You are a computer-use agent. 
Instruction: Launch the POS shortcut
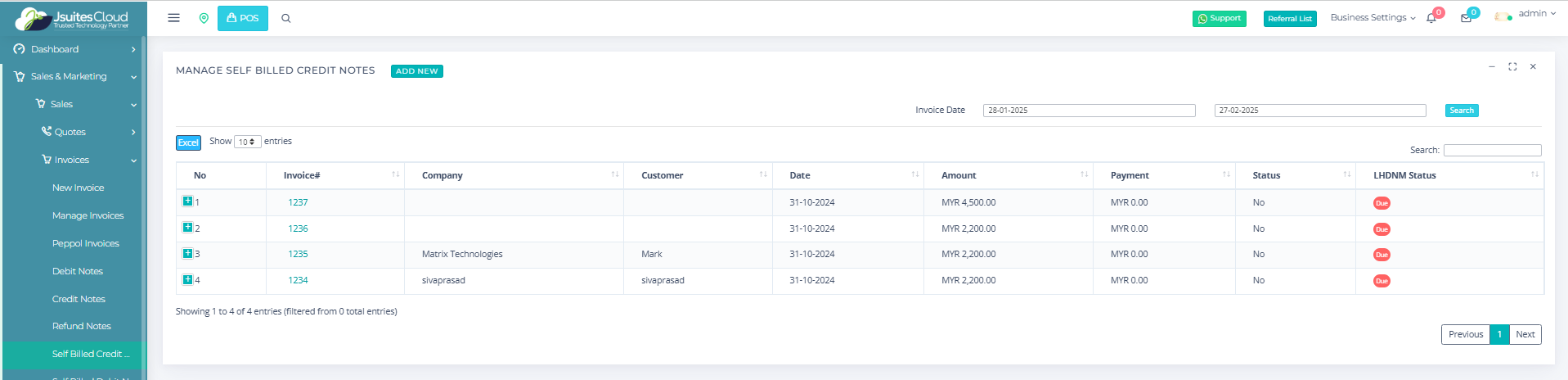pos(242,18)
